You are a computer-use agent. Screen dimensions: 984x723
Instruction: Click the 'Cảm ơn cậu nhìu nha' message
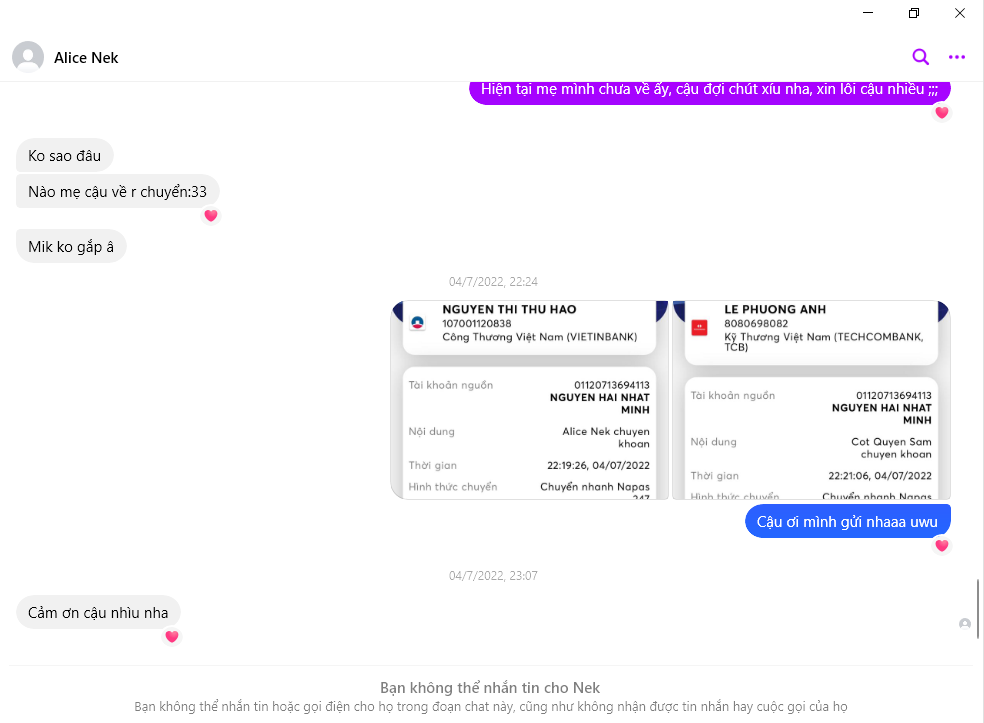[98, 612]
